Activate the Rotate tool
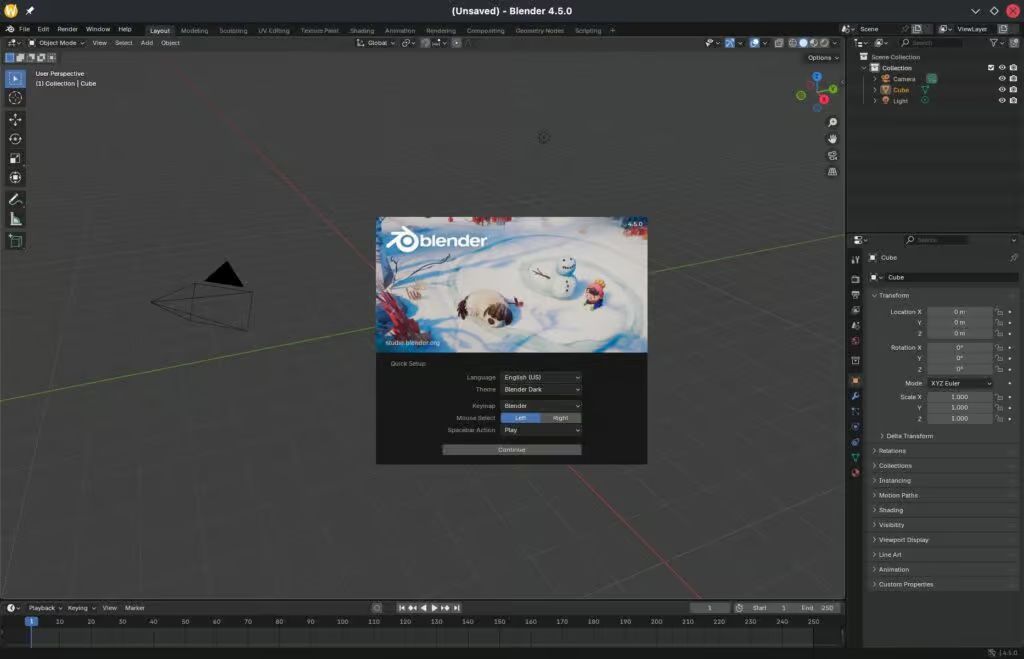Image resolution: width=1024 pixels, height=659 pixels. [15, 138]
